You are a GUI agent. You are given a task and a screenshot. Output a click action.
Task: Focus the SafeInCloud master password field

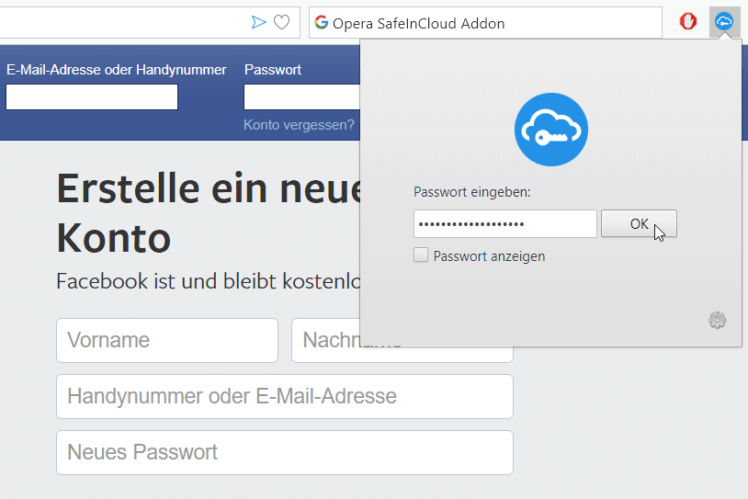[x=505, y=224]
